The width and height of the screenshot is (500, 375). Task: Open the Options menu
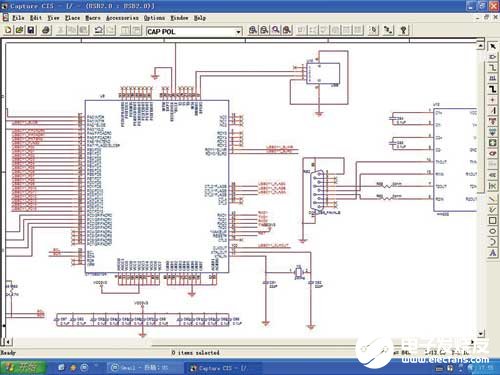pyautogui.click(x=154, y=18)
